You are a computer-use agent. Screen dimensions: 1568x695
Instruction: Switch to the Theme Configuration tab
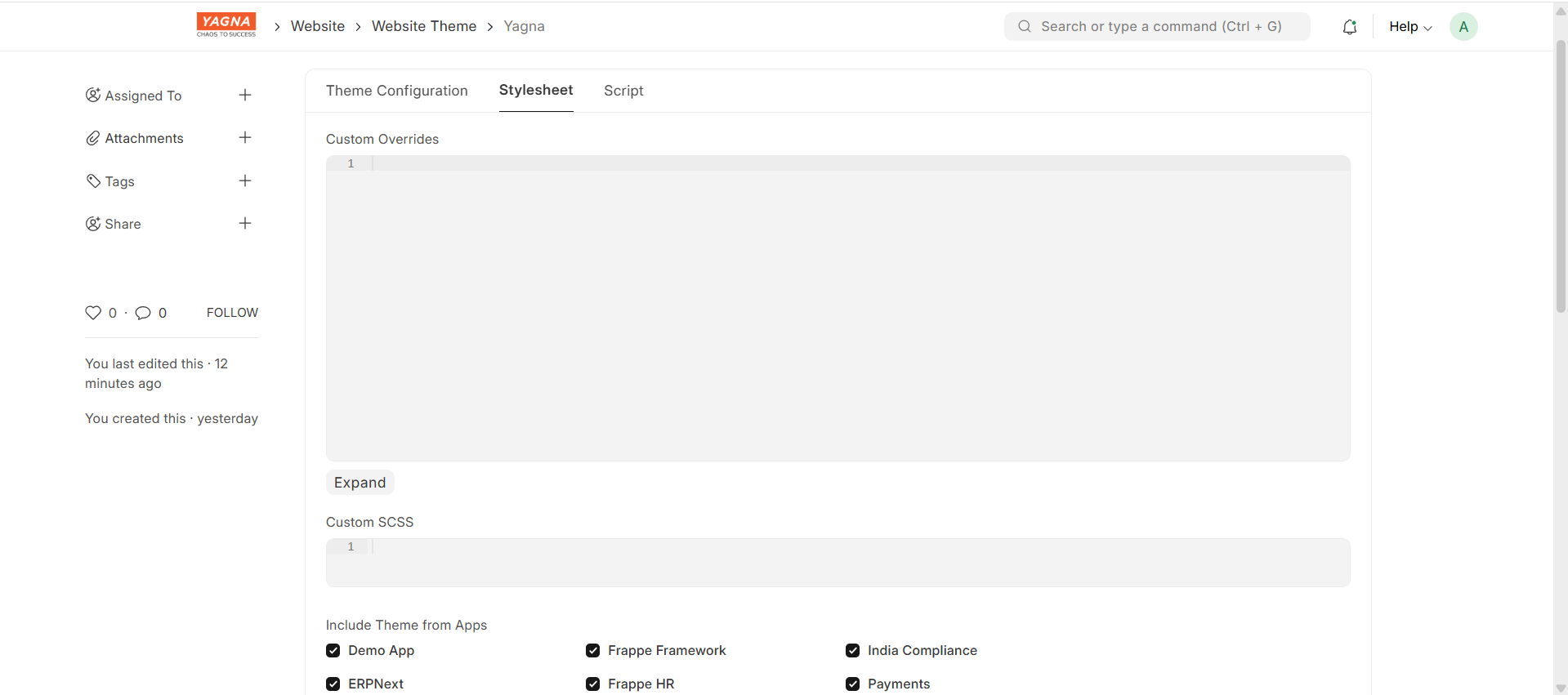(396, 91)
